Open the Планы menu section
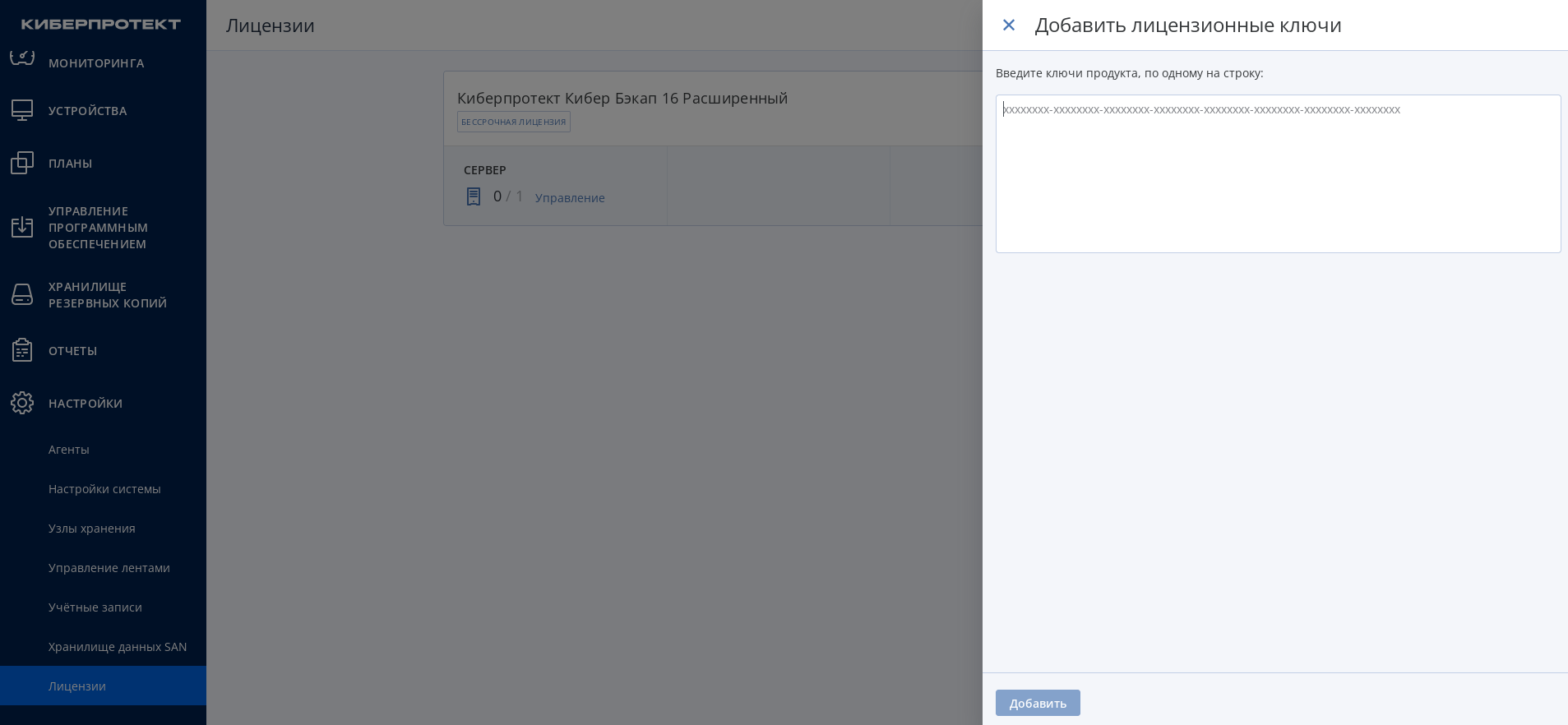1568x725 pixels. [103, 164]
